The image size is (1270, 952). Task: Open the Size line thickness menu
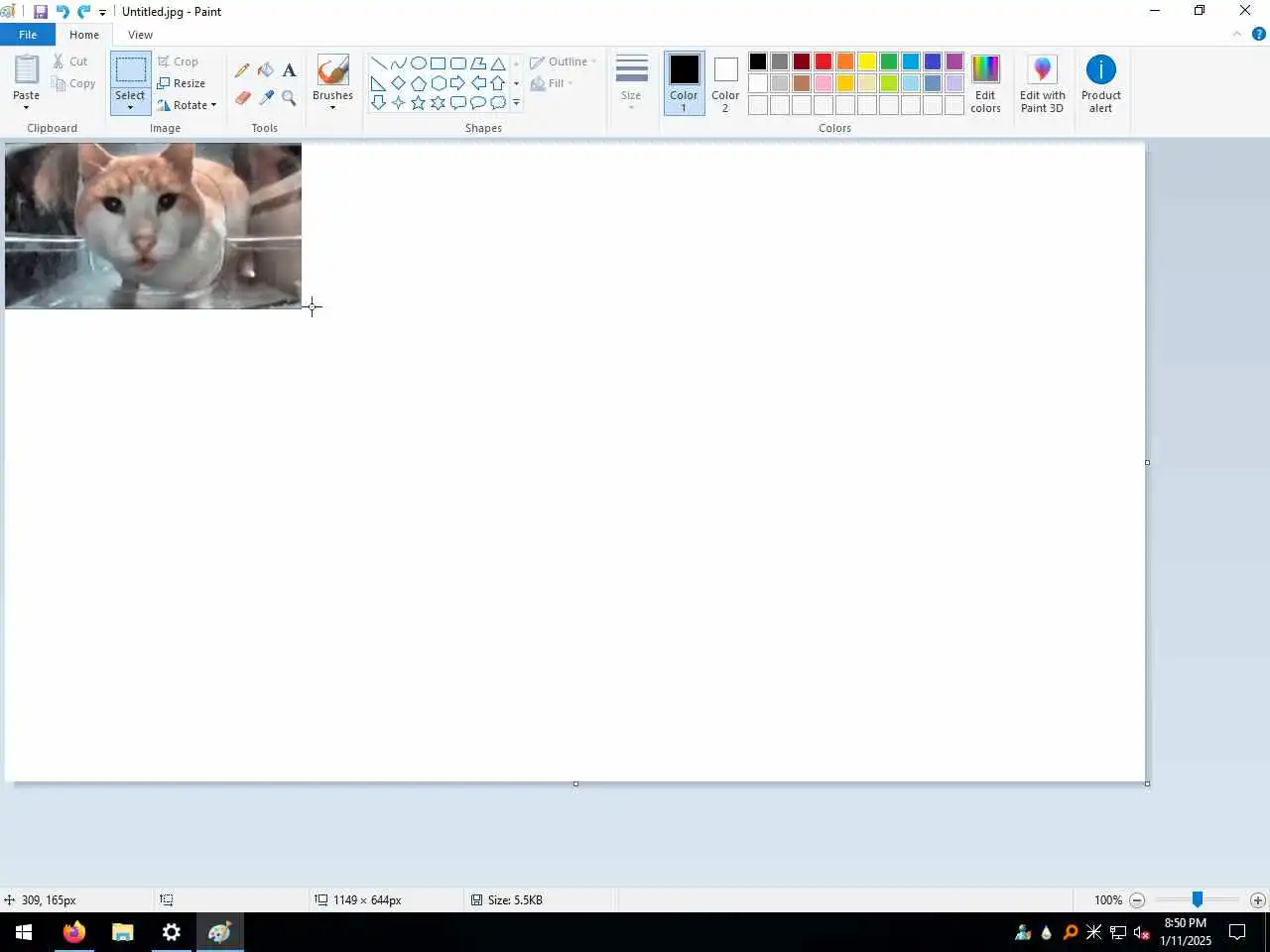point(631,83)
